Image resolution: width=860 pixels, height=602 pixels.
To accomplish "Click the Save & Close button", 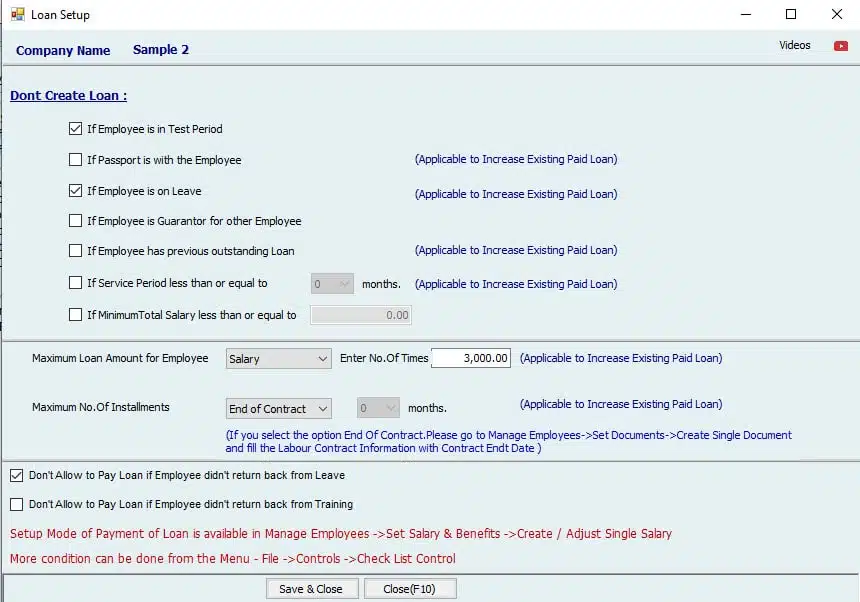I will (312, 589).
